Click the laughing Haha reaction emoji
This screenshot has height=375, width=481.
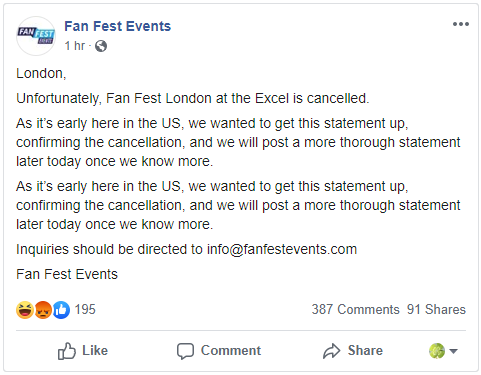click(25, 310)
